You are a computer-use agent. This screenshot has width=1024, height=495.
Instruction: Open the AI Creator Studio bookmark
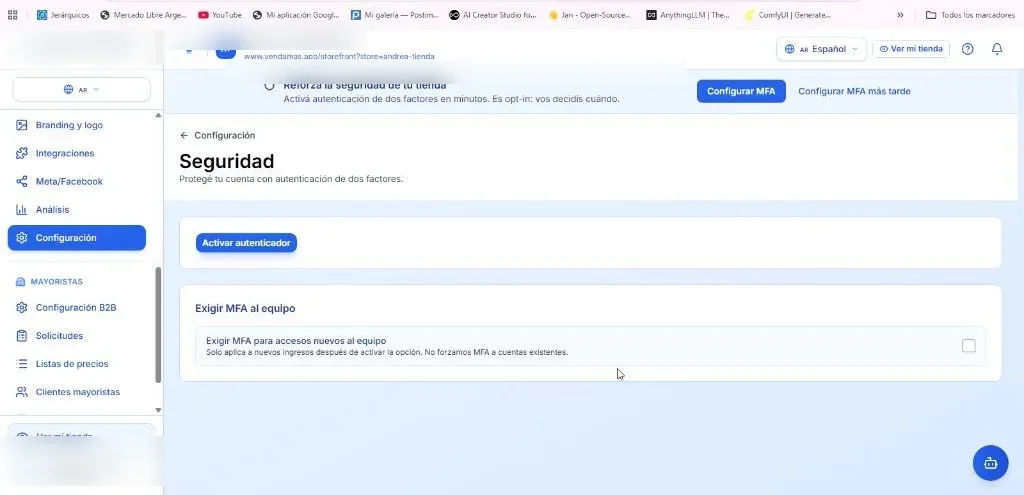[x=493, y=15]
